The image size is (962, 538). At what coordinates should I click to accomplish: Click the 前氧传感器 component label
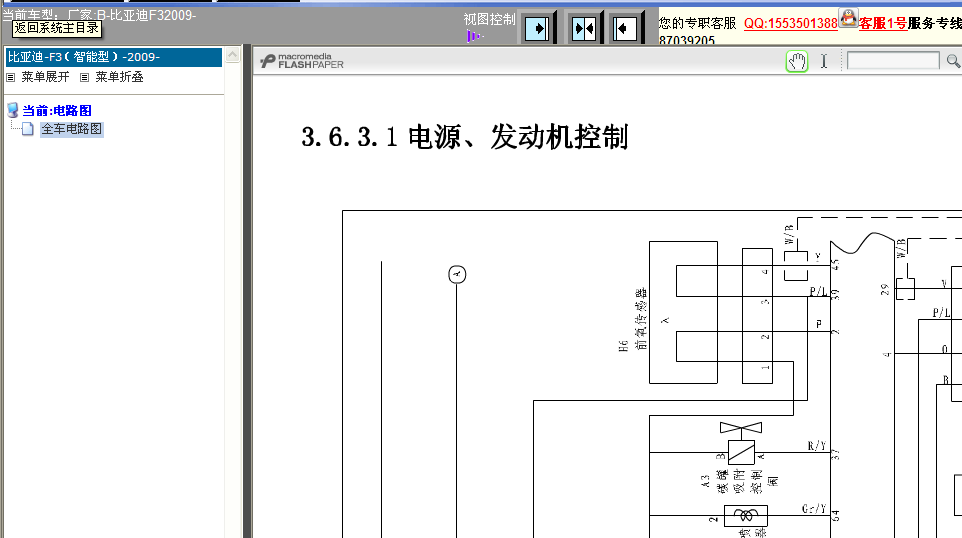[641, 319]
